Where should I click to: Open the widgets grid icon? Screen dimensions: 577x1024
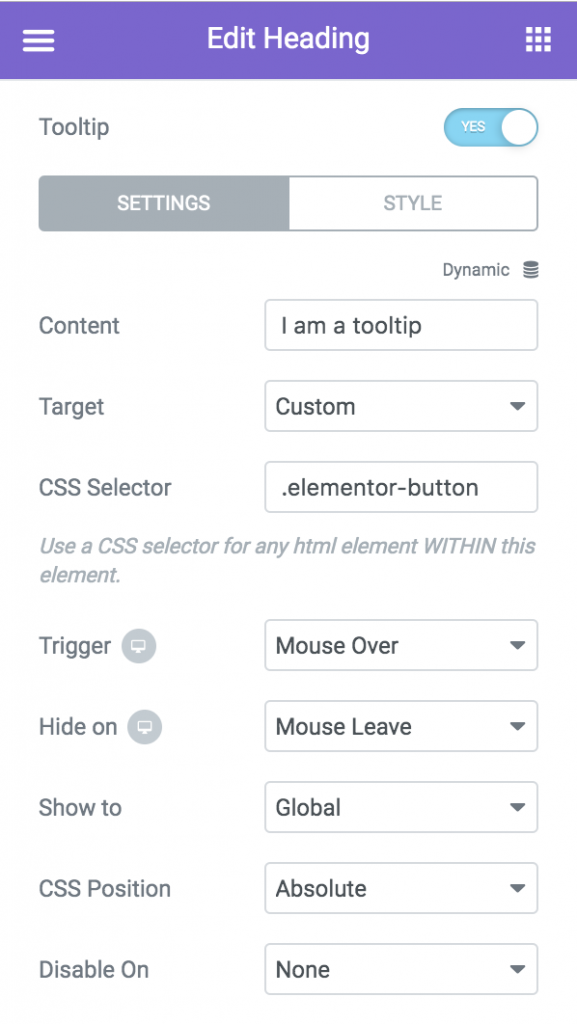click(x=538, y=39)
